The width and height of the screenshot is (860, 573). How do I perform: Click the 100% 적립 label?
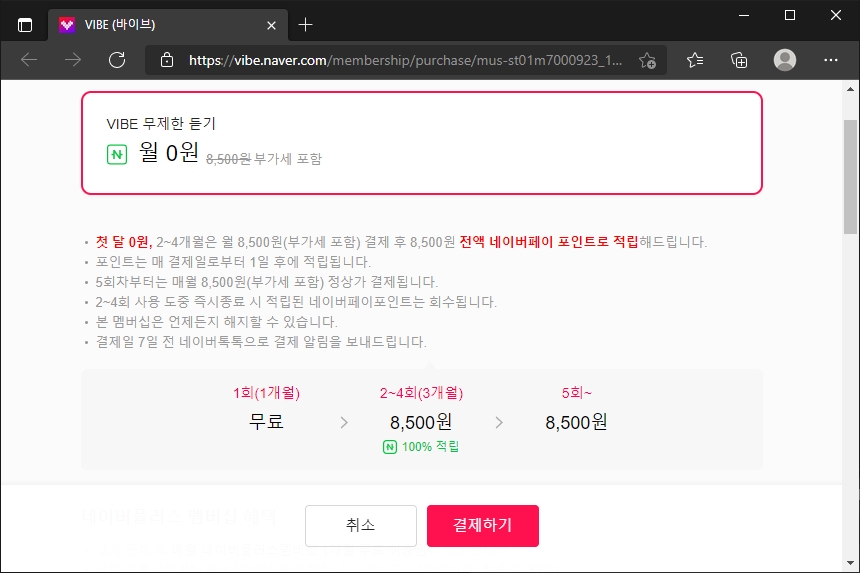click(x=431, y=447)
